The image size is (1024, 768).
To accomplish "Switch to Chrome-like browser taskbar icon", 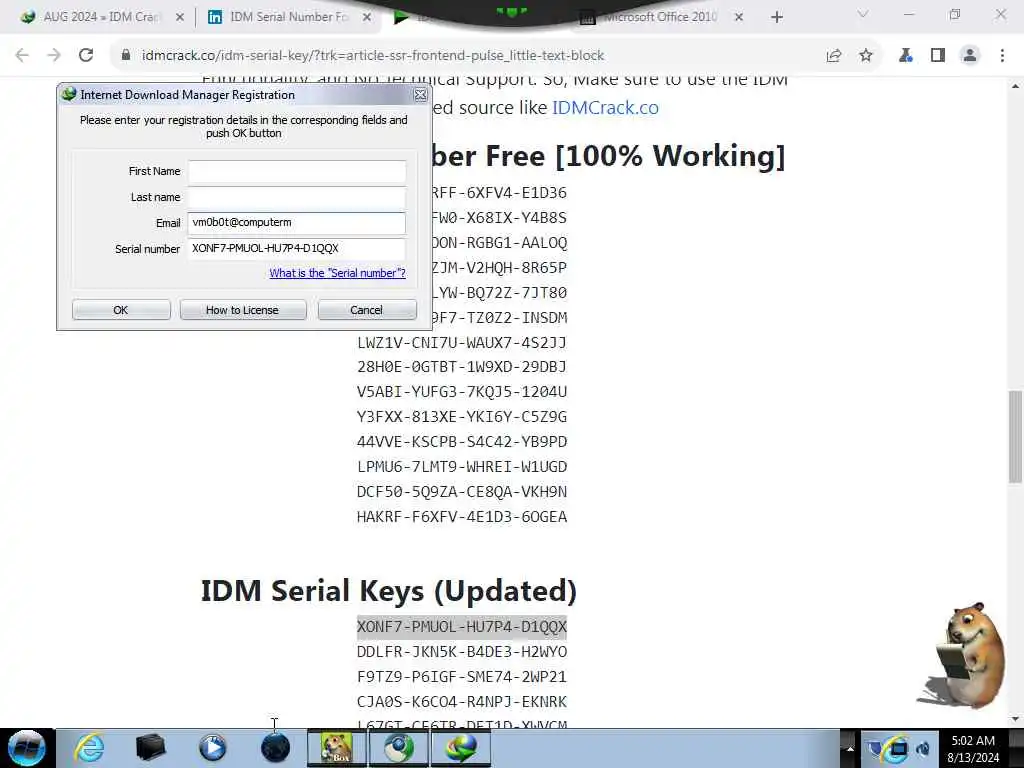I will [399, 748].
